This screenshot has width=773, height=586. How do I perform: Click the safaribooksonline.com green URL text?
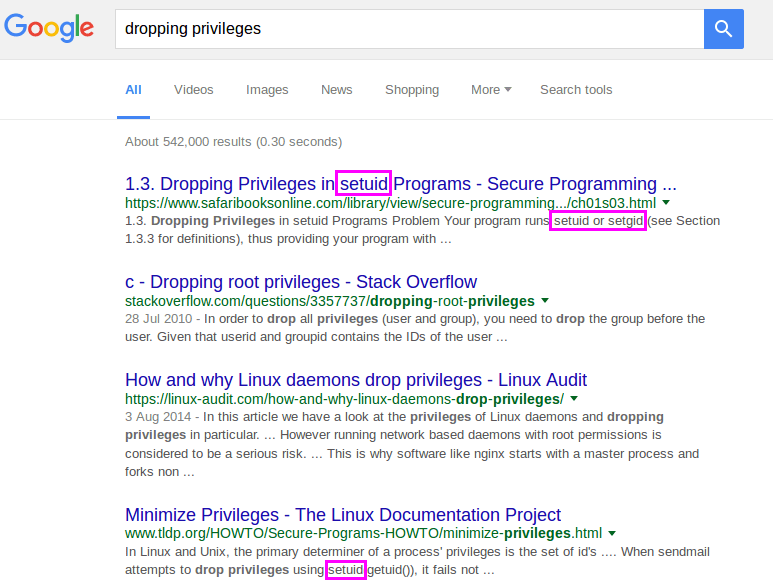point(390,203)
